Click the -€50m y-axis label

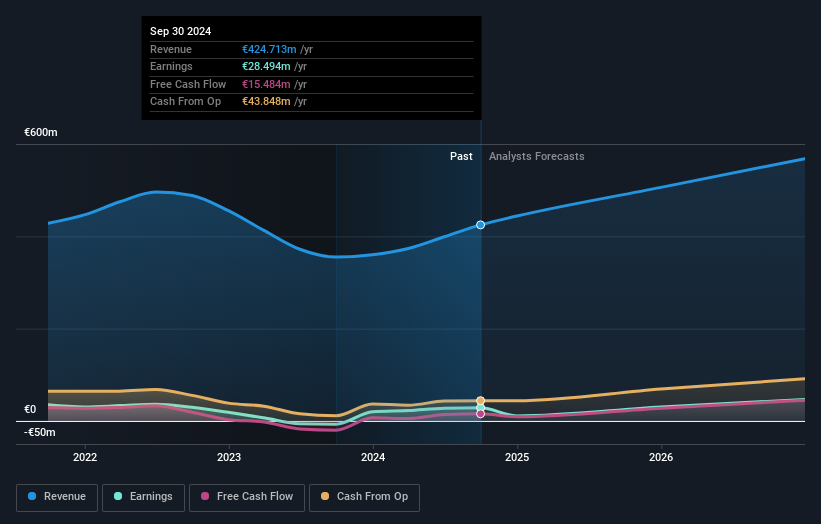[40, 432]
